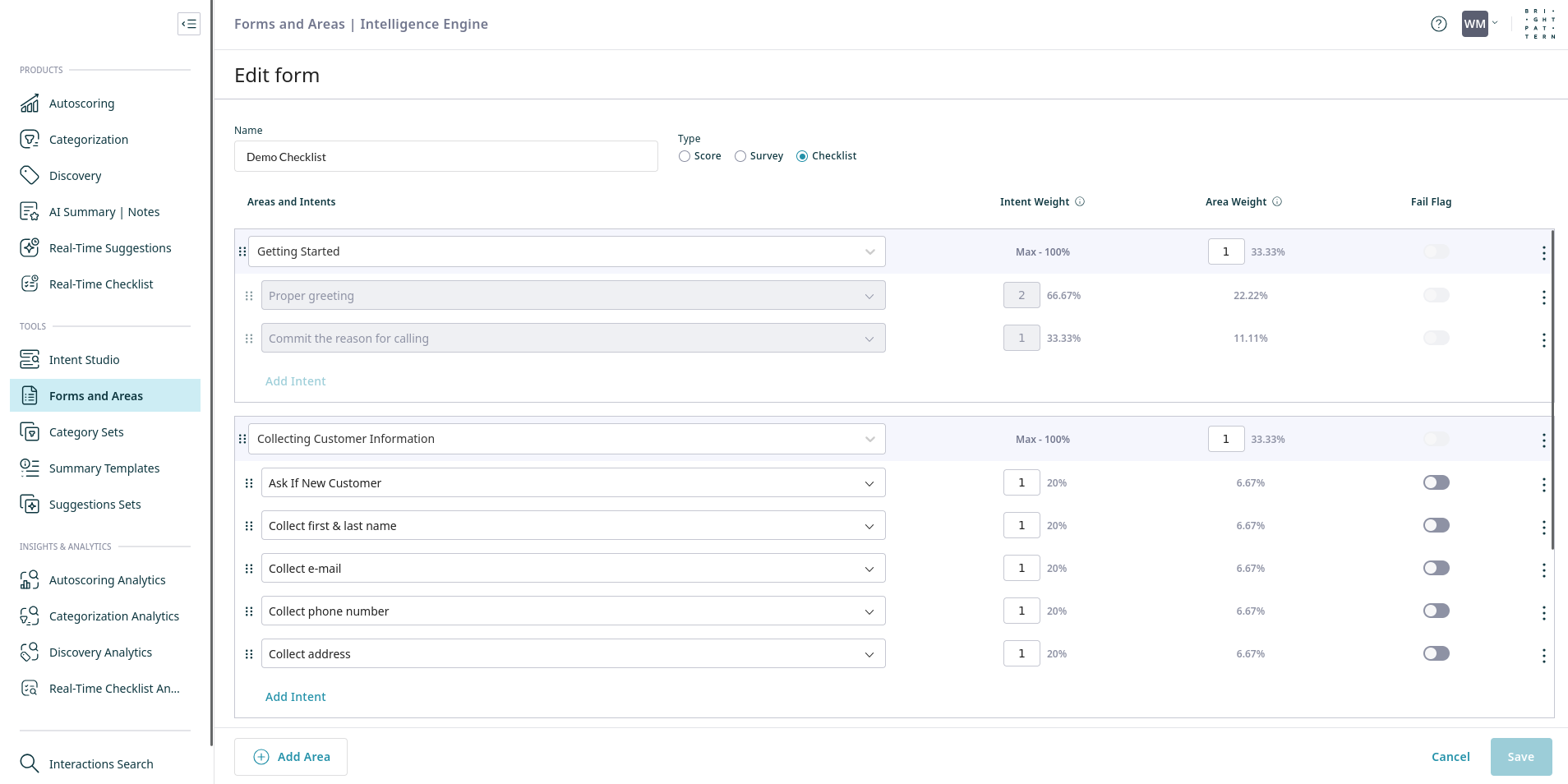Enable fail flag for Ask If New Customer
The image size is (1568, 784).
(1436, 482)
